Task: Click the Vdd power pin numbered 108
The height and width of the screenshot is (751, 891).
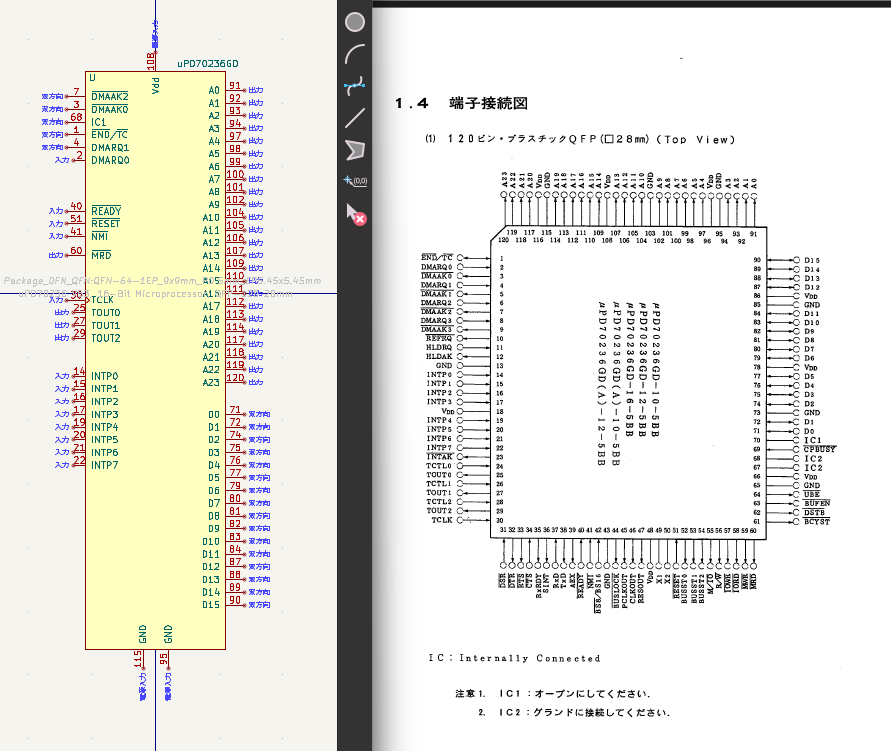Action: [x=155, y=61]
